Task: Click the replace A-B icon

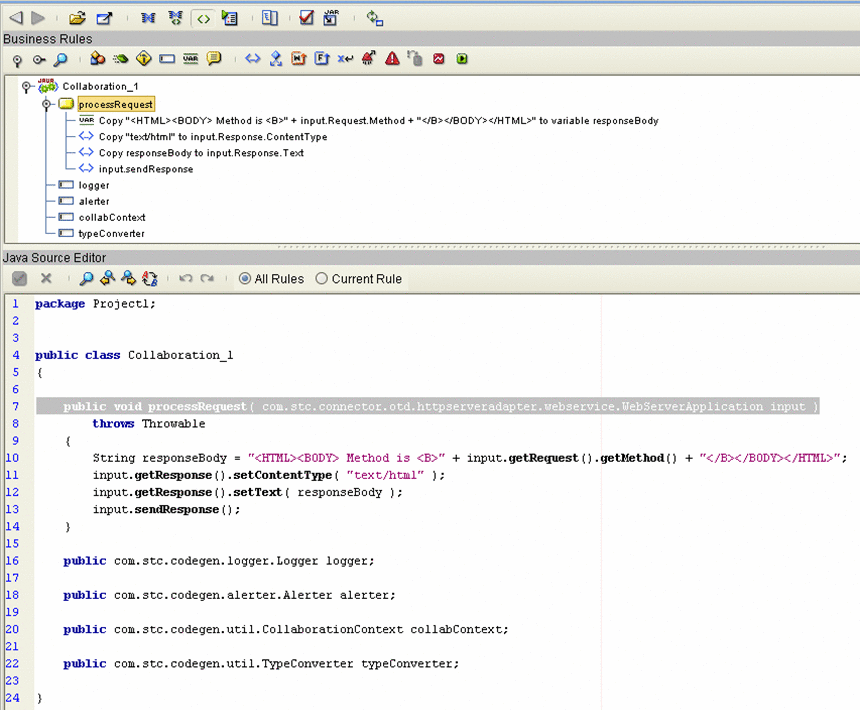Action: pyautogui.click(x=150, y=279)
